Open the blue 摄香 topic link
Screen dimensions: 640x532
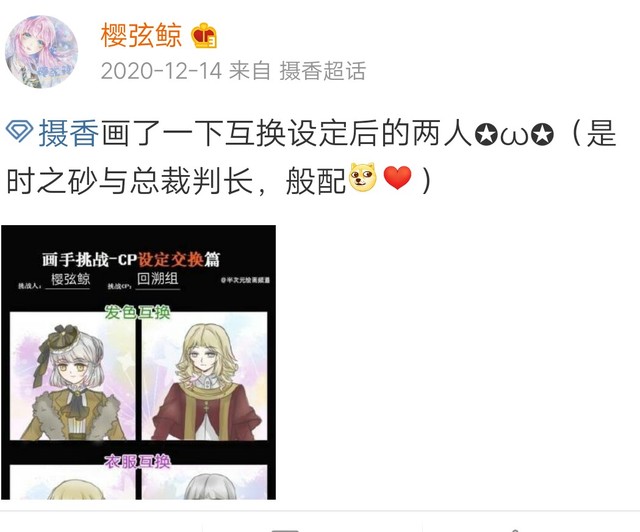pos(69,133)
